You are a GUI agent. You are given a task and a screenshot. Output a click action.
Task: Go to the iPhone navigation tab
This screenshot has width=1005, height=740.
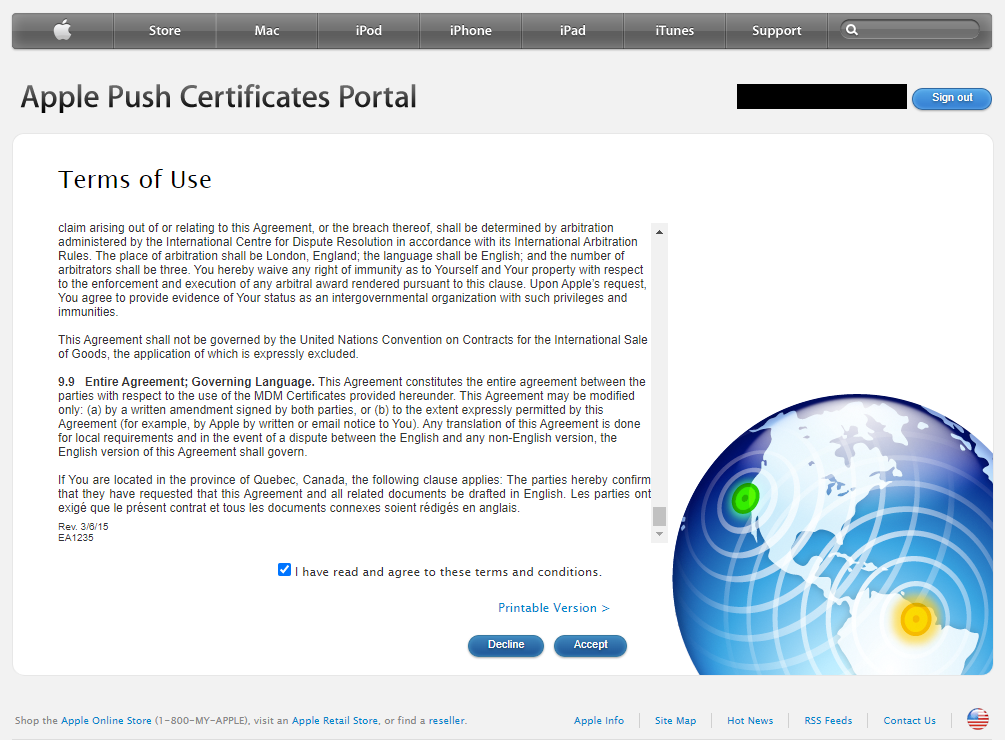click(470, 31)
